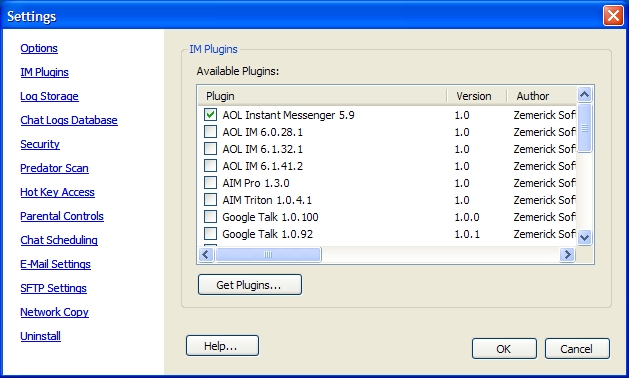The width and height of the screenshot is (629, 378).
Task: Open Hot Key Access settings
Action: tap(57, 192)
